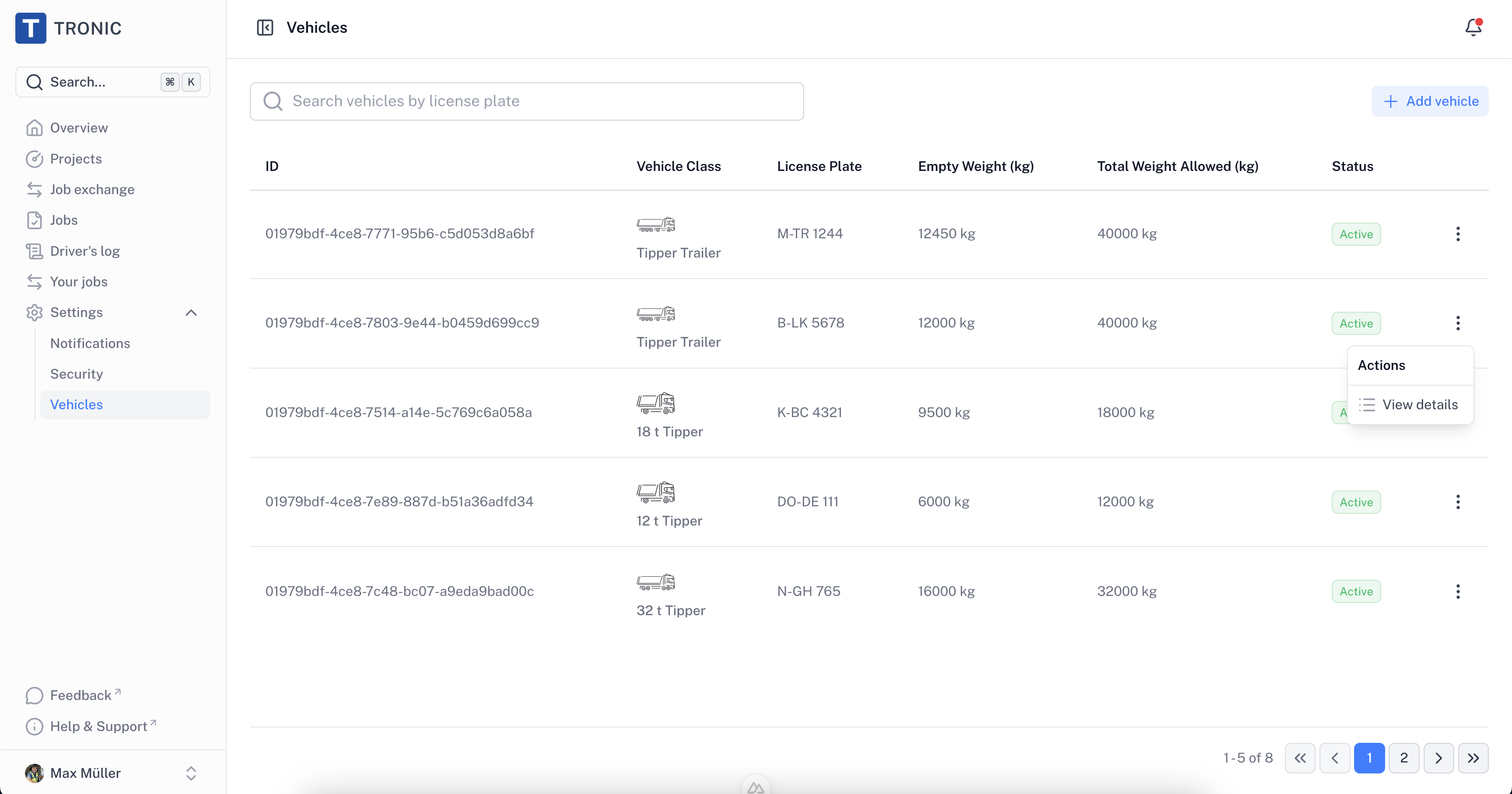Open Job exchange in sidebar
This screenshot has width=1512, height=794.
click(92, 189)
